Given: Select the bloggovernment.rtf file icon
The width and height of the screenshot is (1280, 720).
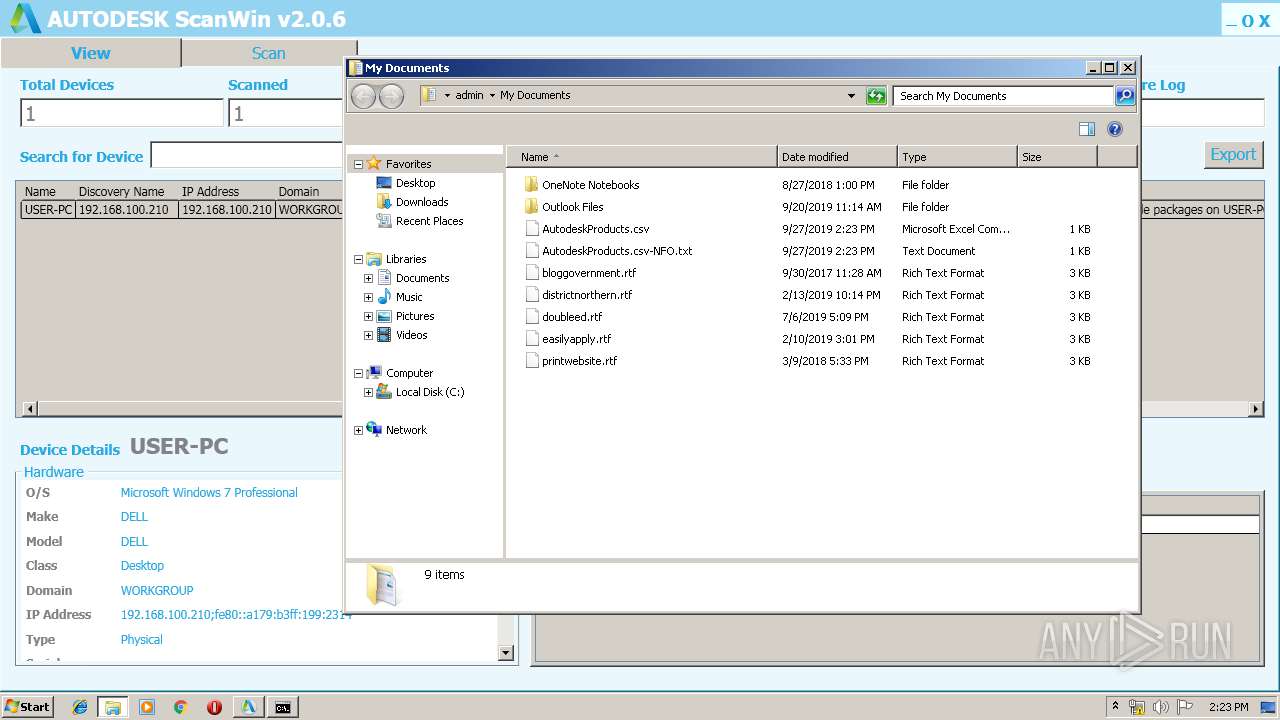Looking at the screenshot, I should [532, 273].
